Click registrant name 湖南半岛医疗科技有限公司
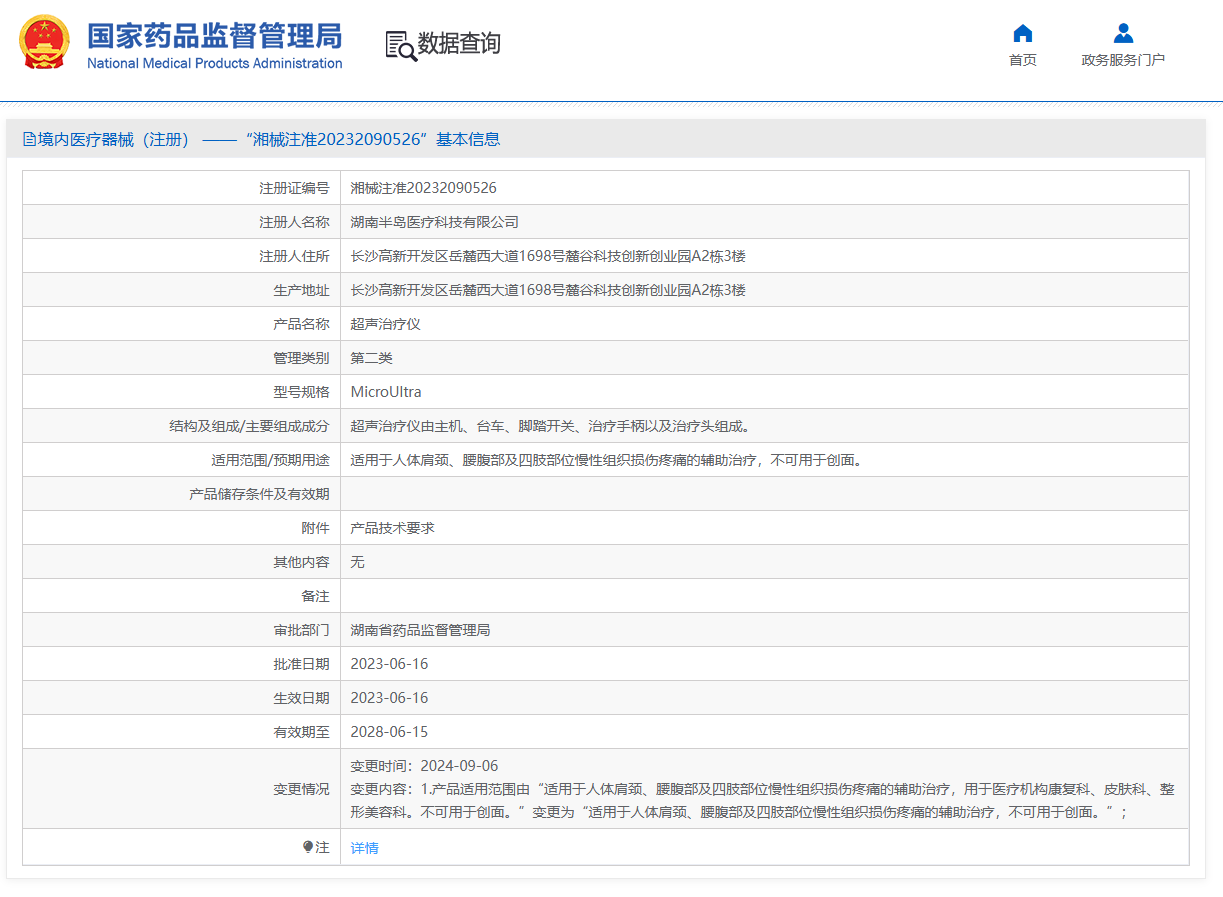 434,222
